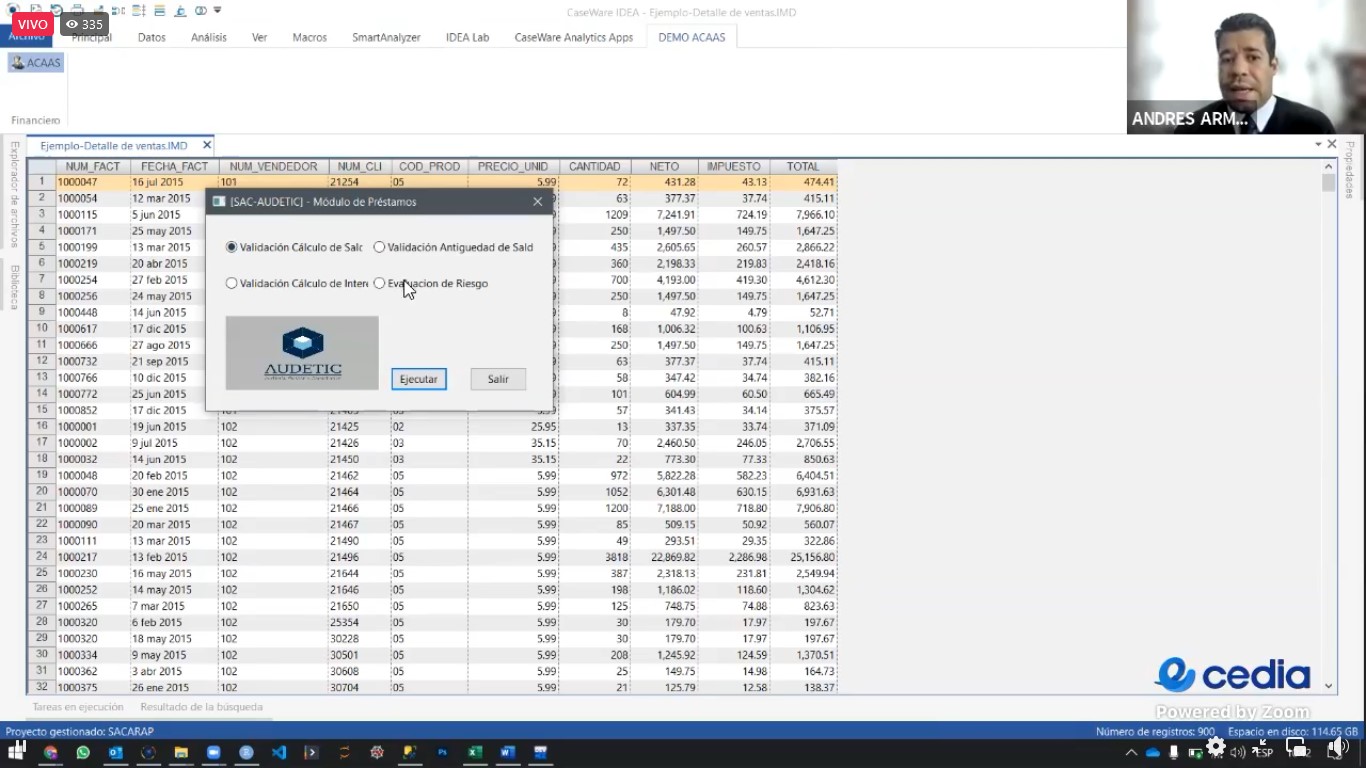Viewport: 1366px width, 768px height.
Task: Click the ESP language indicator in the tray
Action: coord(1265,752)
